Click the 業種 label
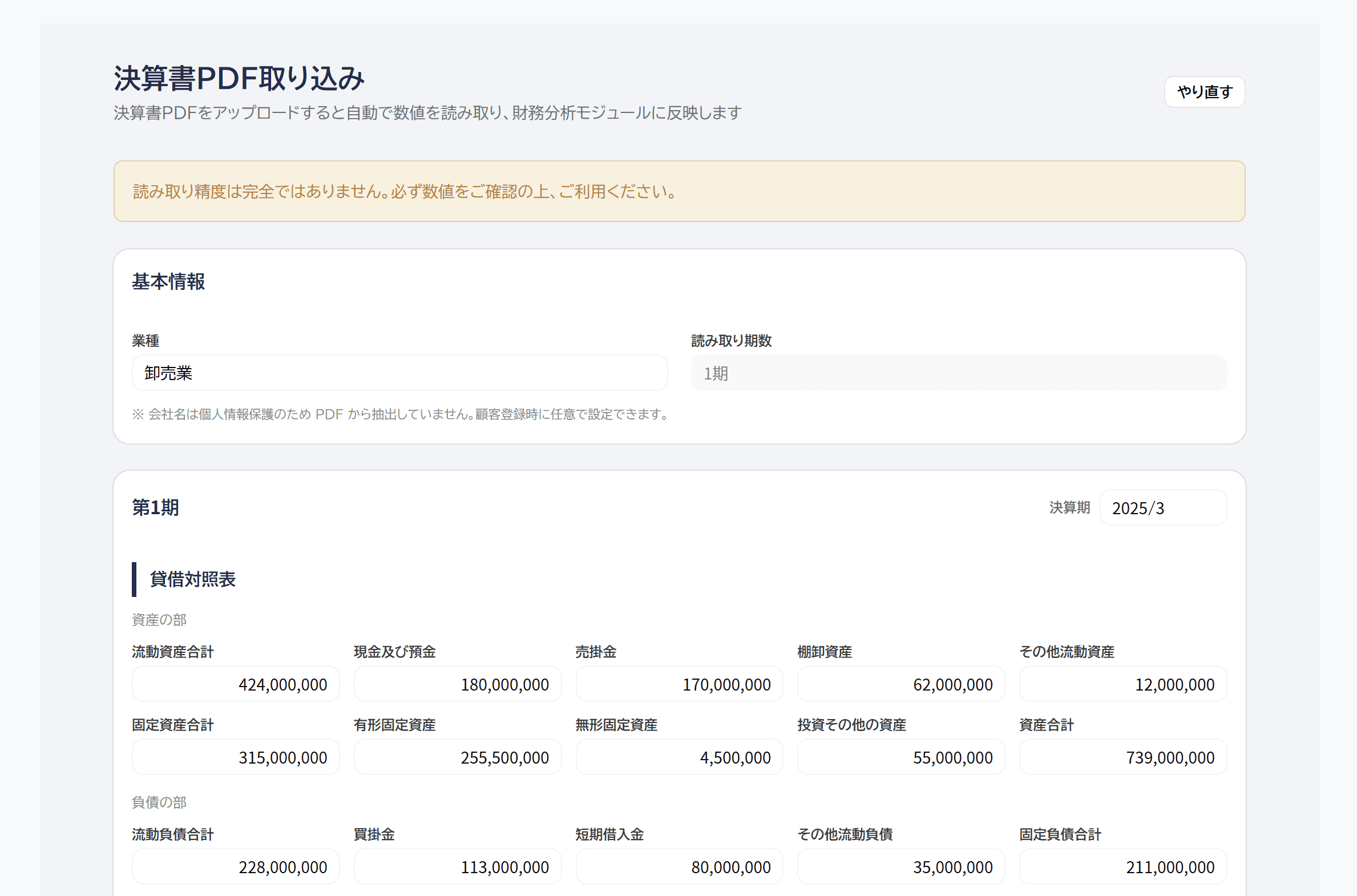The image size is (1357, 896). 146,341
